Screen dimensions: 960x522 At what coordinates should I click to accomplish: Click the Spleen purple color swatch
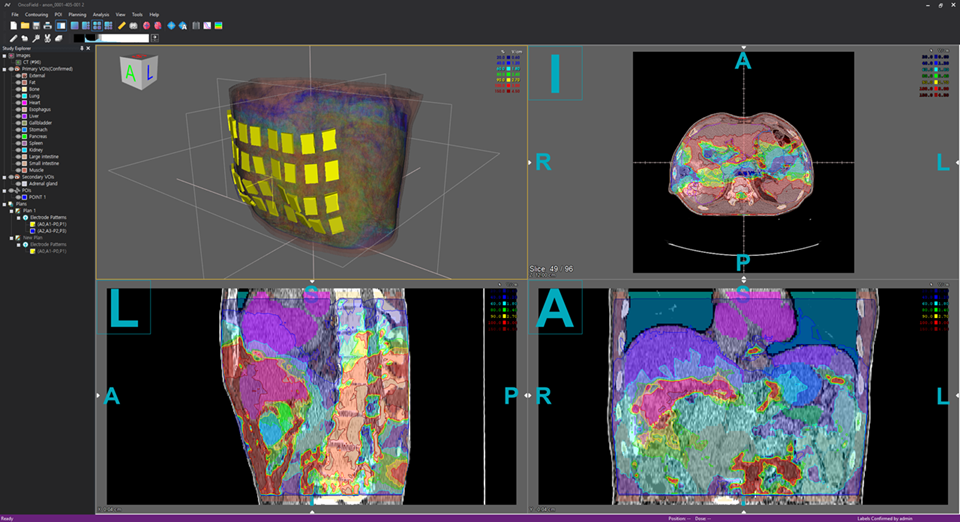click(24, 143)
